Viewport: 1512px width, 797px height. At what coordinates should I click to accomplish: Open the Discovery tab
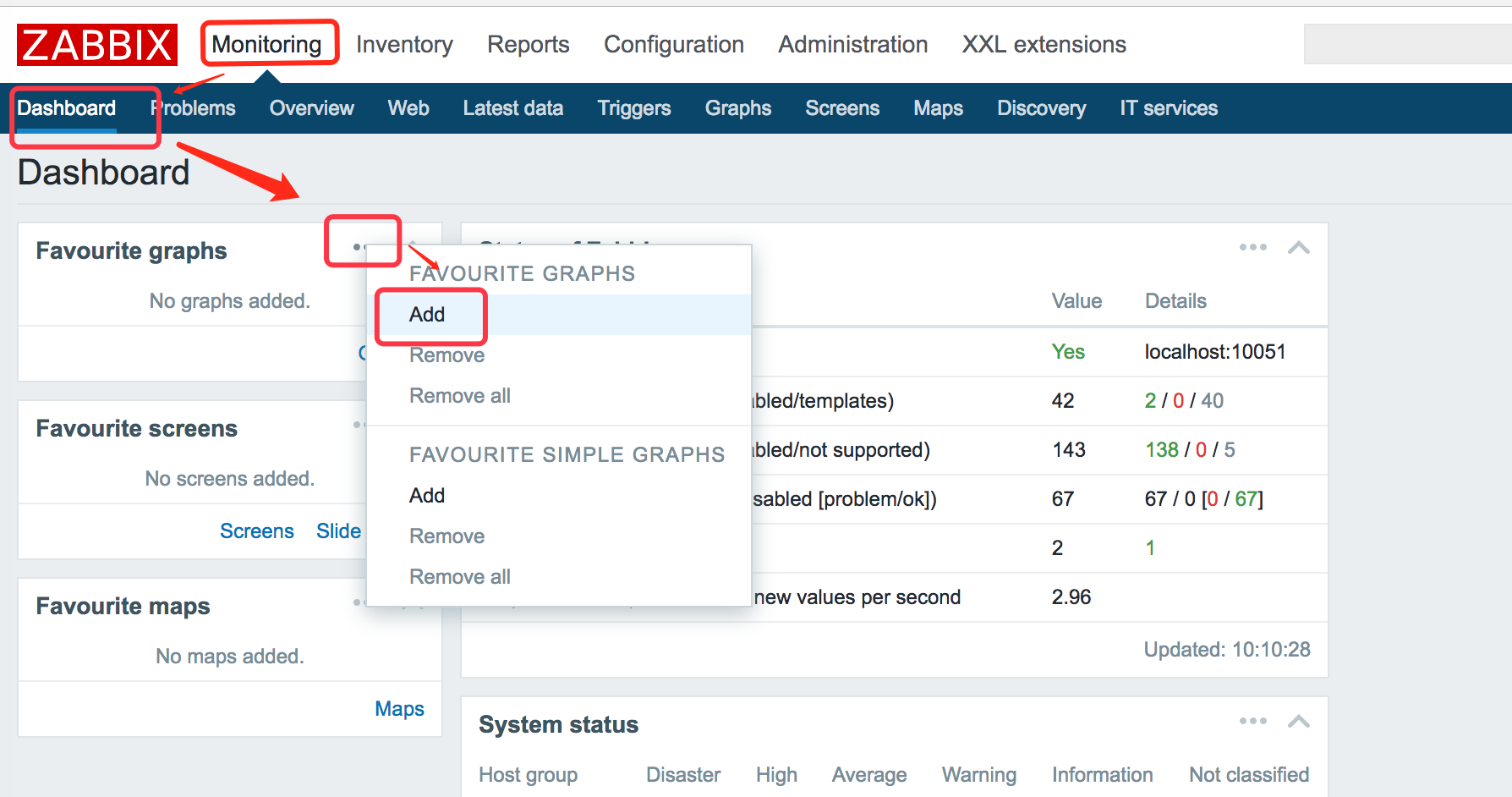(x=1041, y=108)
